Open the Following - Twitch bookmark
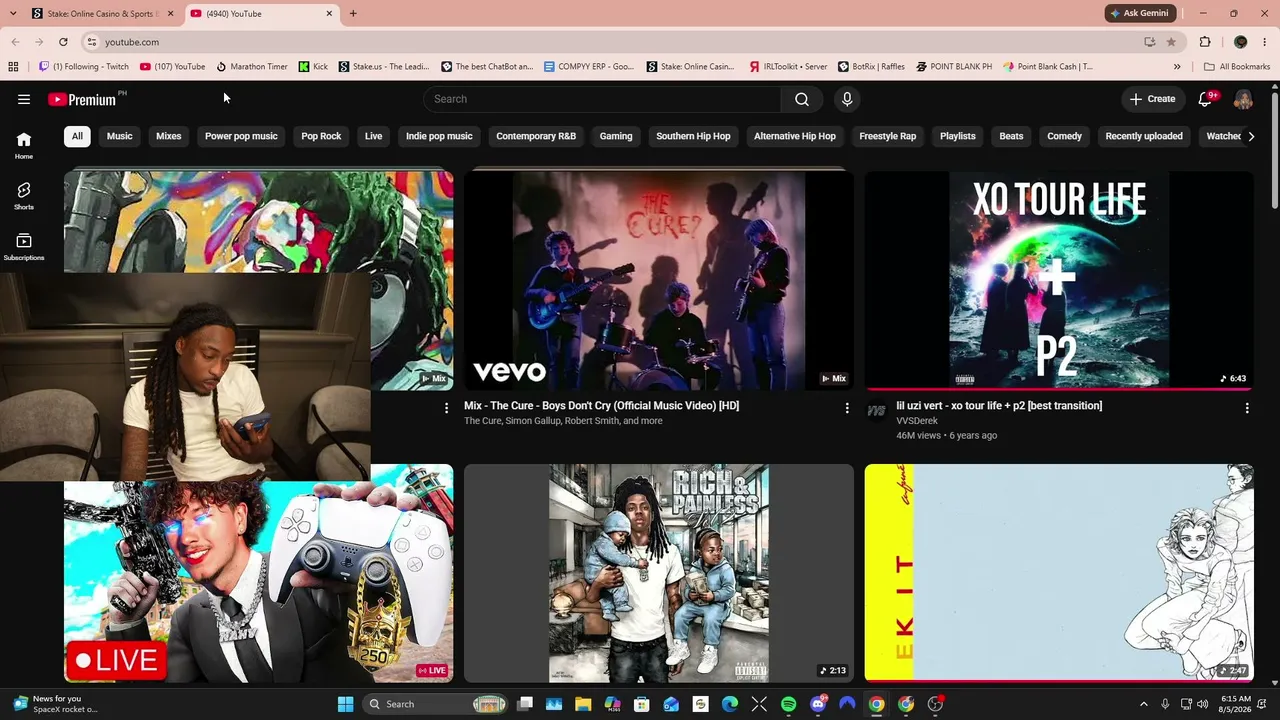 [83, 67]
